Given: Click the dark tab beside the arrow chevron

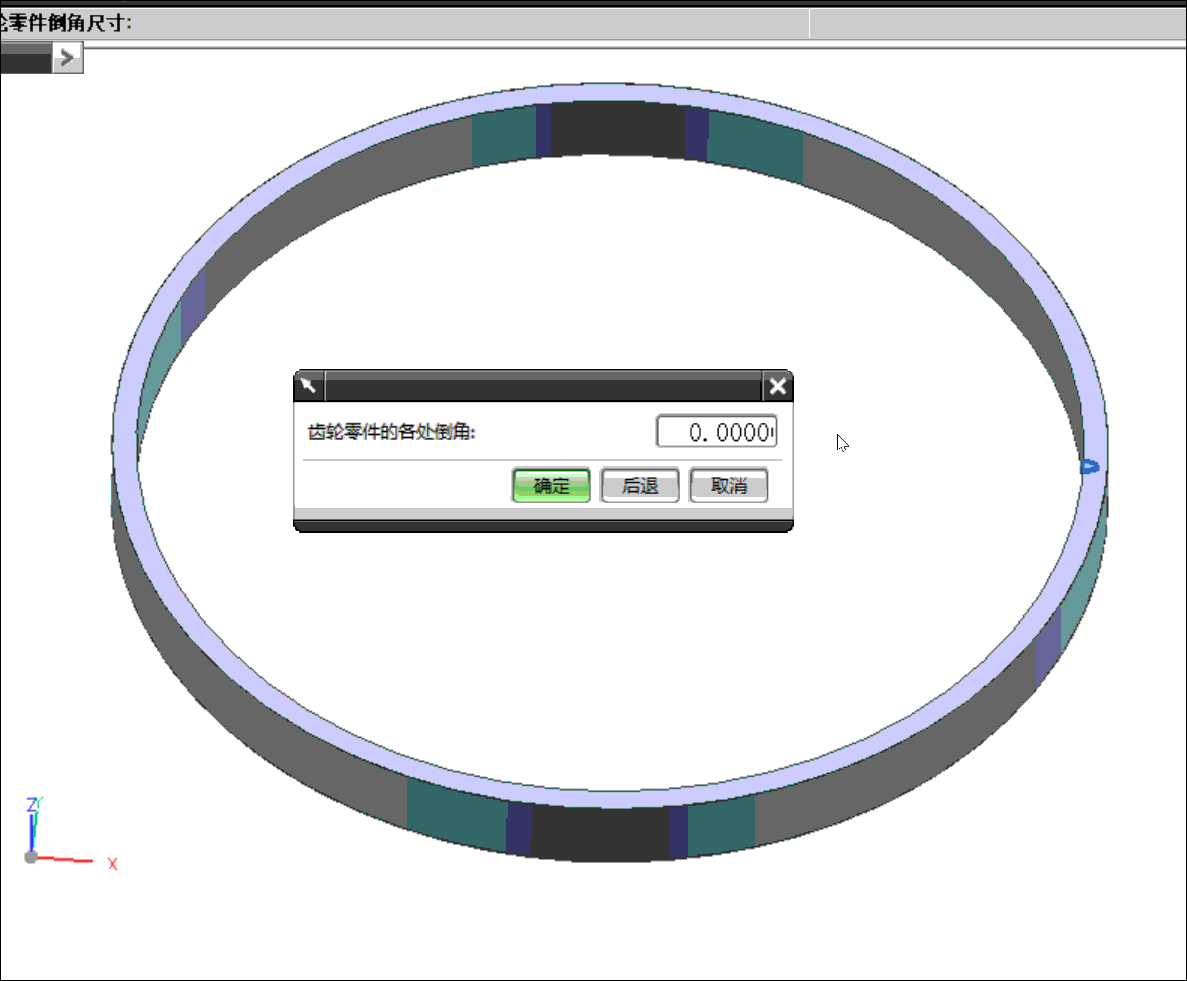Looking at the screenshot, I should tap(25, 60).
